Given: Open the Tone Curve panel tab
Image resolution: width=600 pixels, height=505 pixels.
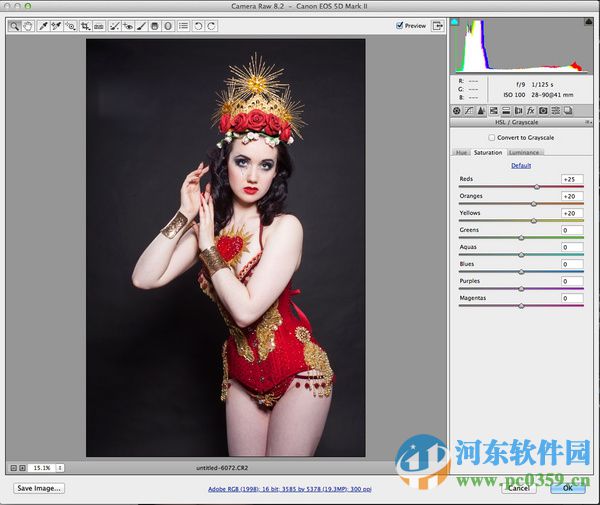Looking at the screenshot, I should click(469, 111).
